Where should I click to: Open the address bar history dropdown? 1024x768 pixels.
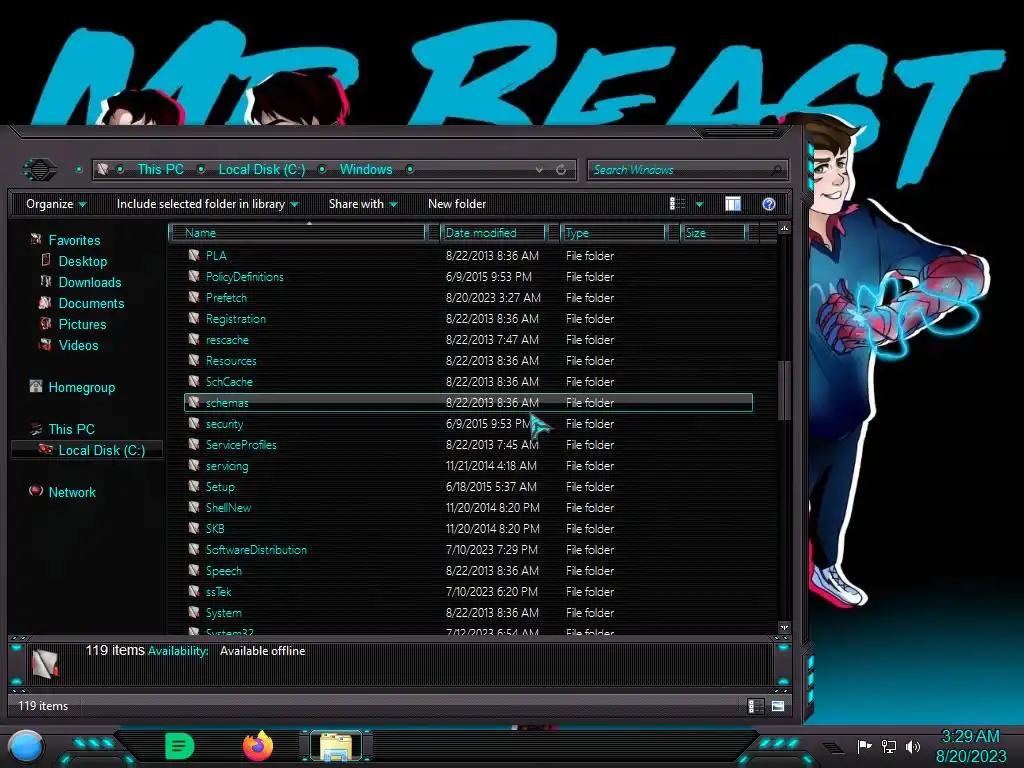pos(539,170)
